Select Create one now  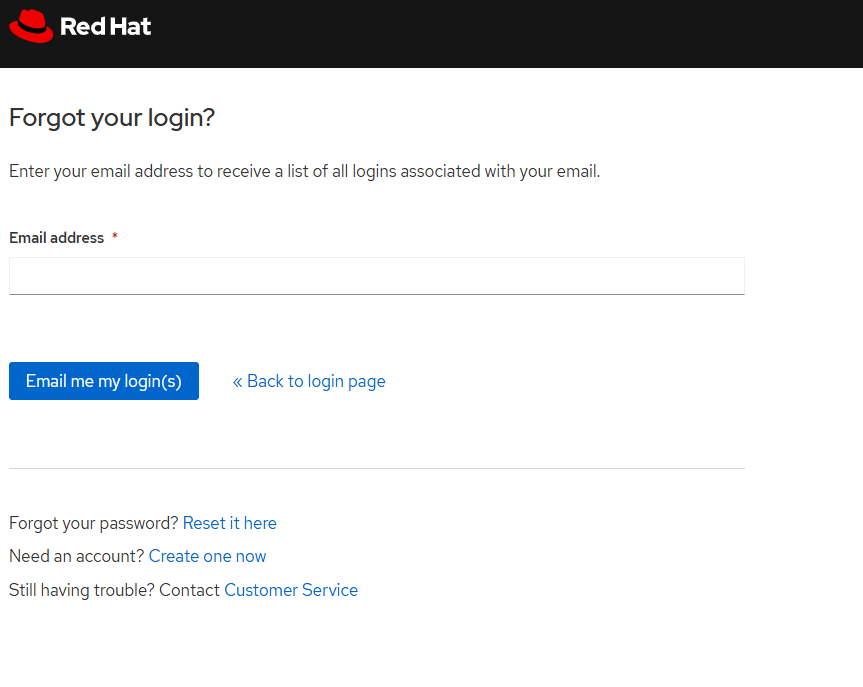coord(207,556)
